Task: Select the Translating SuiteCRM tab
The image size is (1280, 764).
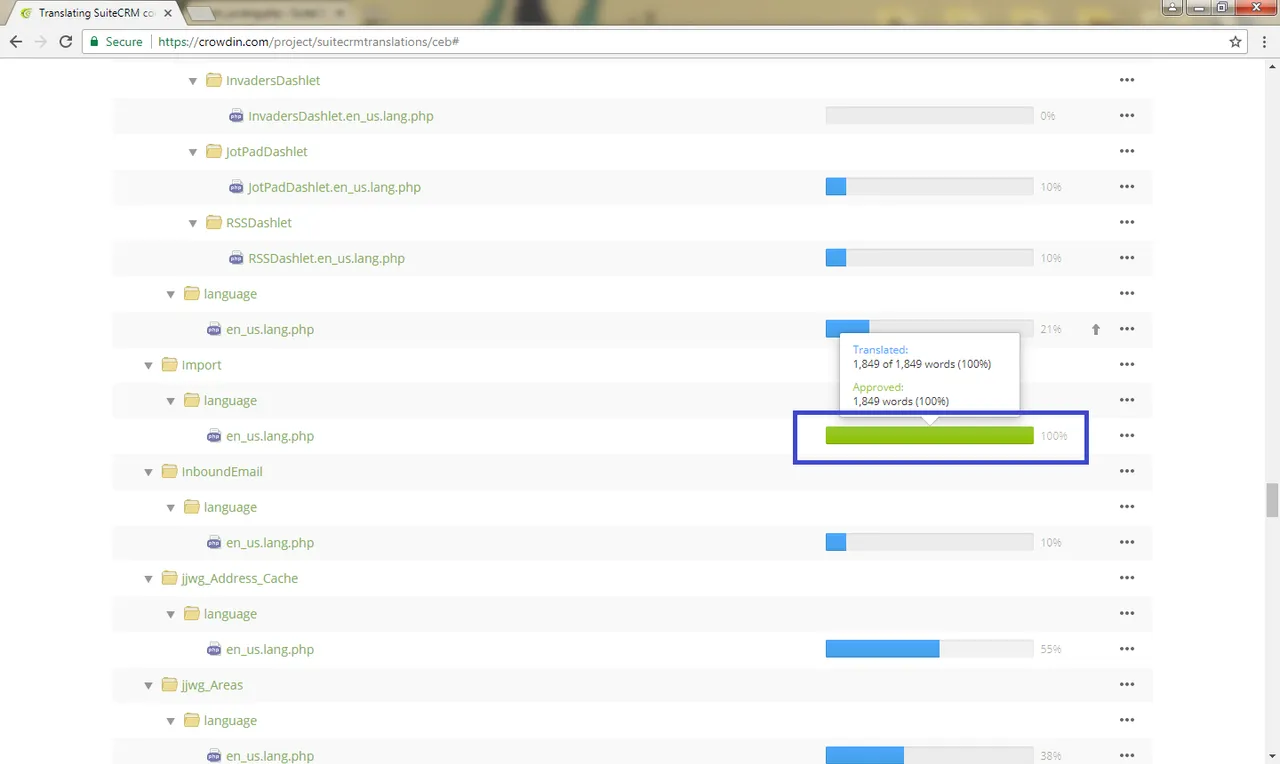Action: tap(94, 13)
